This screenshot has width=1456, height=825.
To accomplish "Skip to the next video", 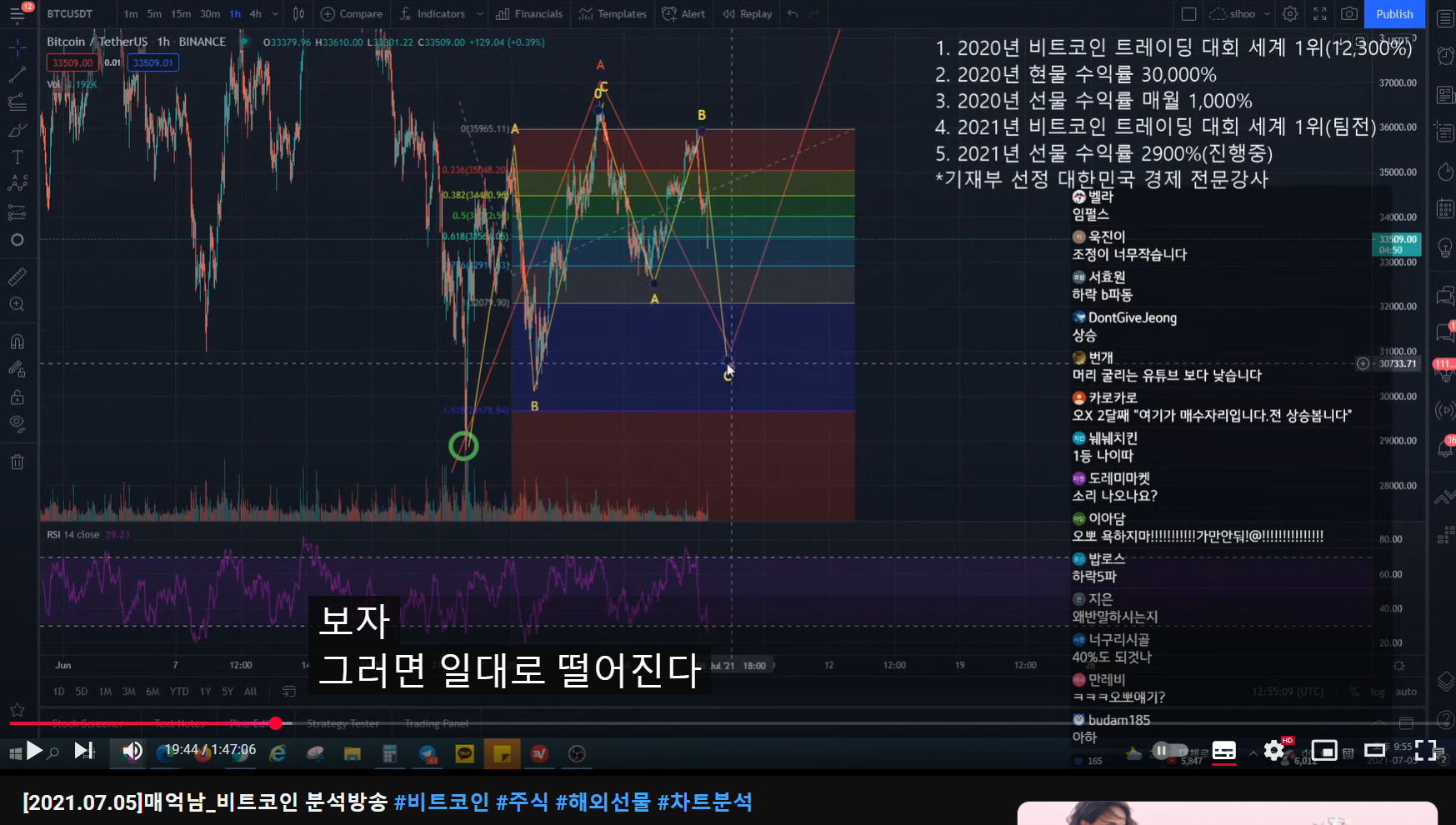I will coord(84,751).
